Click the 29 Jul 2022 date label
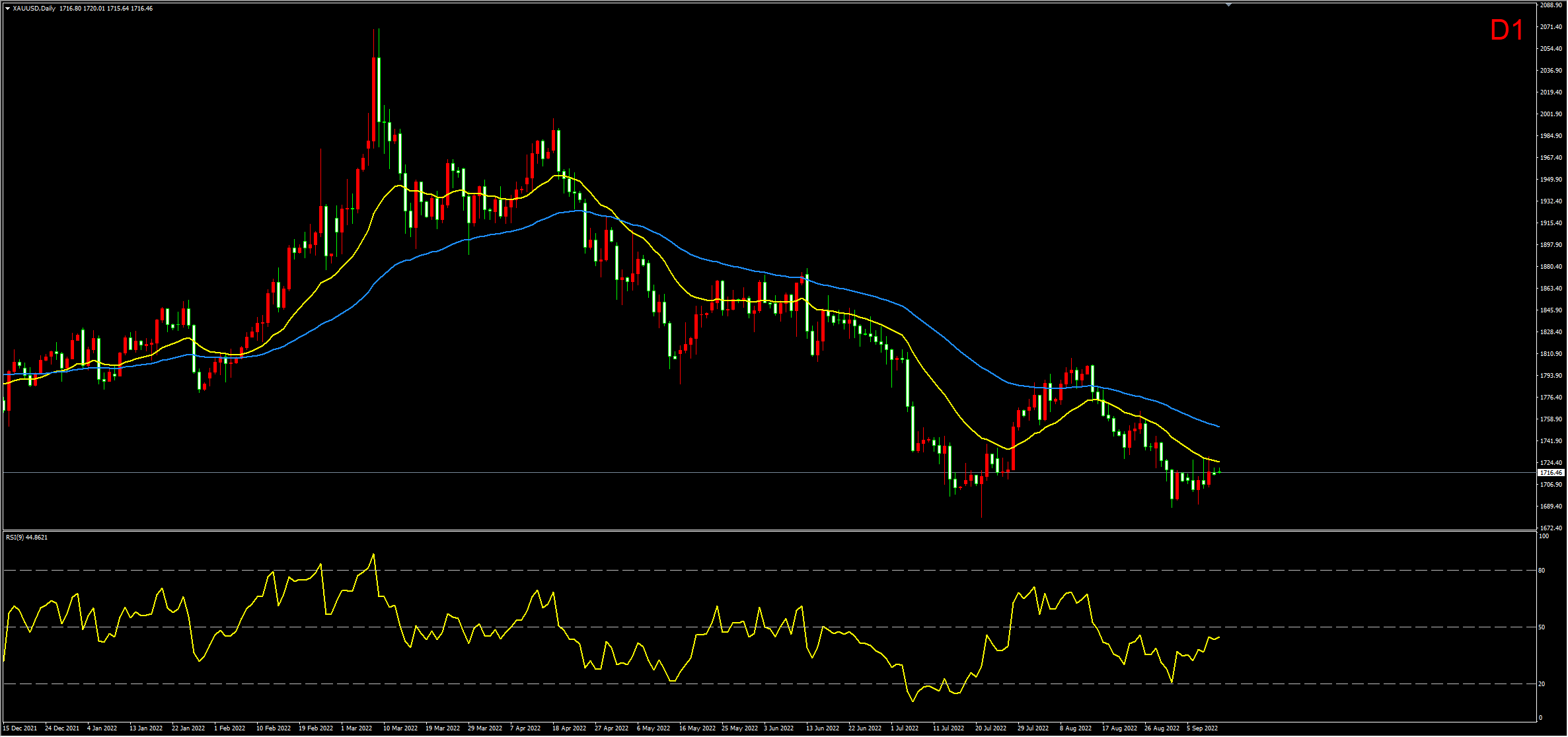 point(1033,728)
